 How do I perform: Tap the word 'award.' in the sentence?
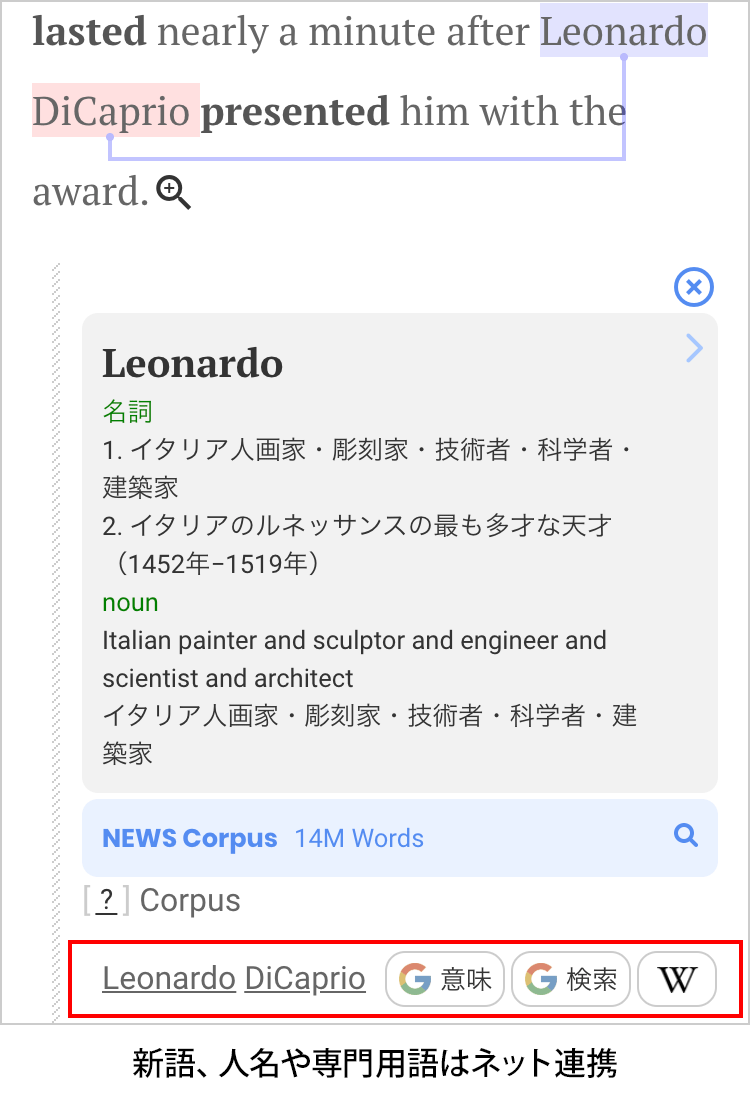(91, 192)
